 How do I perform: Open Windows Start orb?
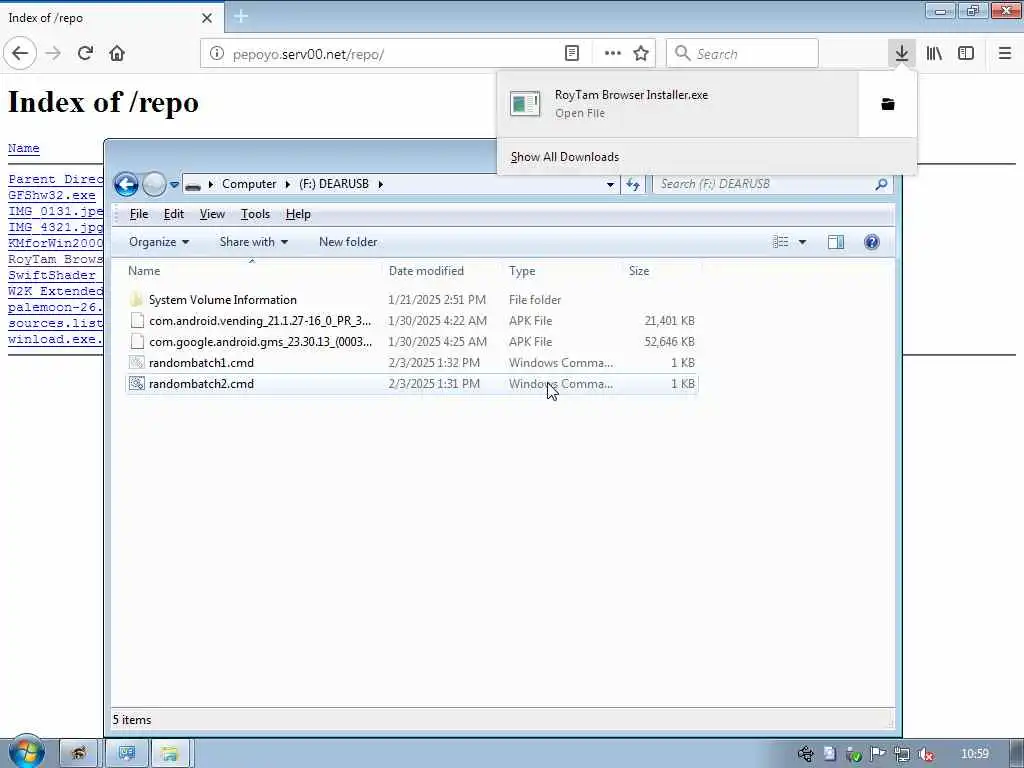click(26, 752)
